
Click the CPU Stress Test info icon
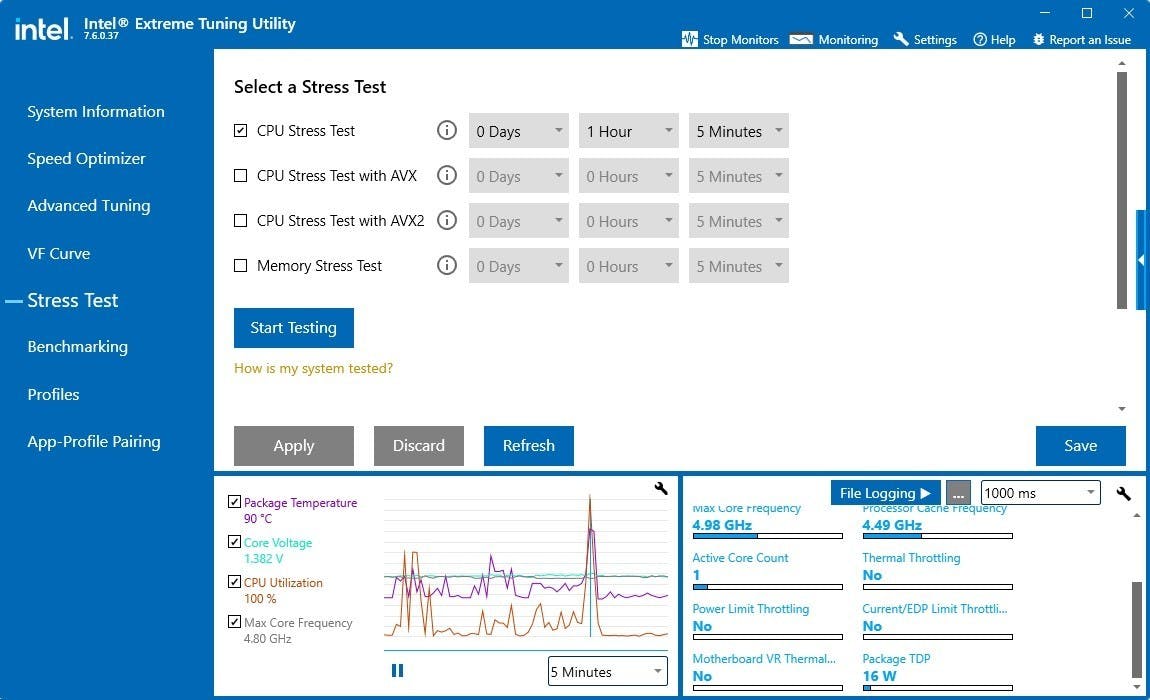(447, 131)
